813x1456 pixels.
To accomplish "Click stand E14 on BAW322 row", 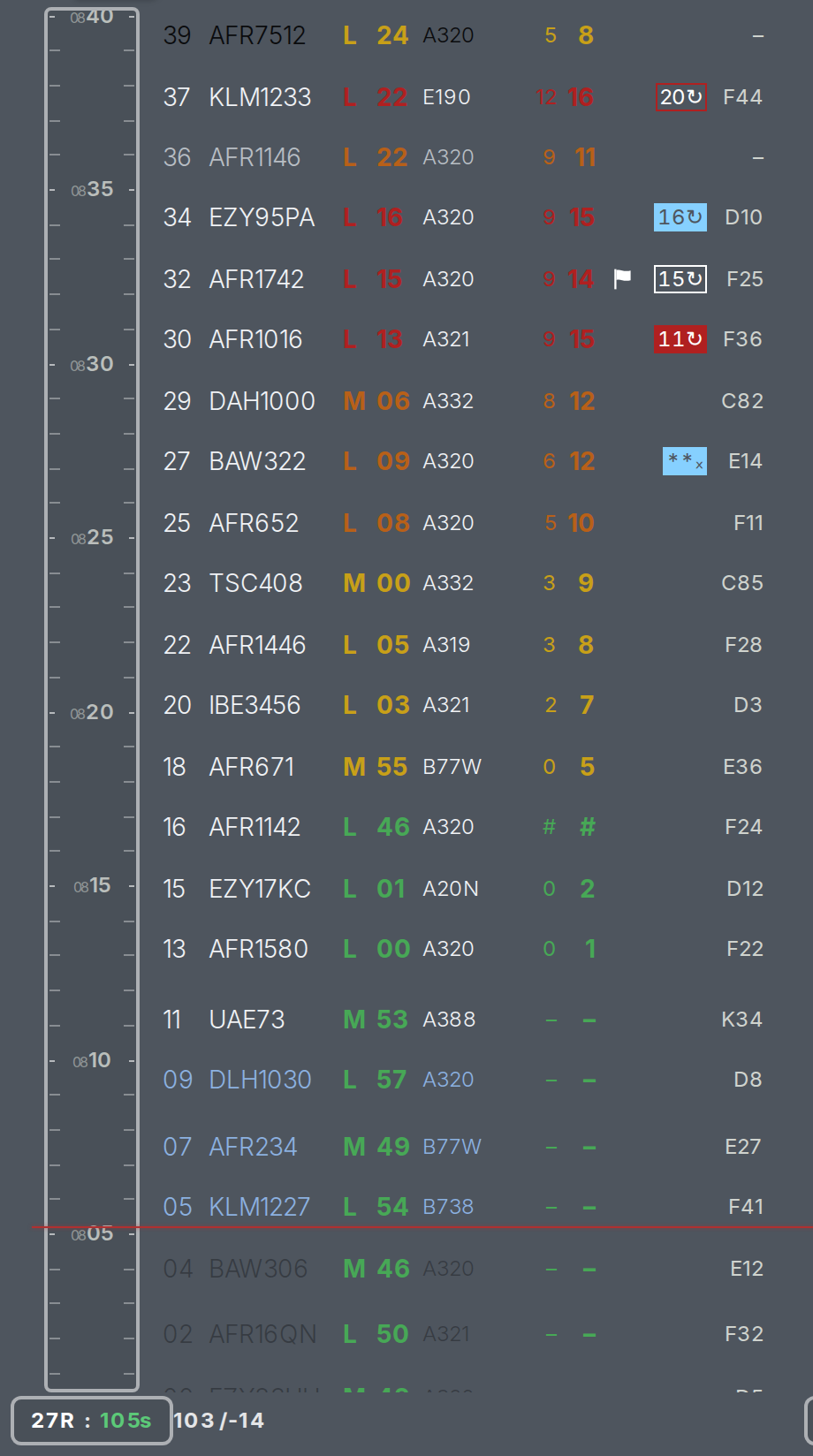I will (745, 461).
